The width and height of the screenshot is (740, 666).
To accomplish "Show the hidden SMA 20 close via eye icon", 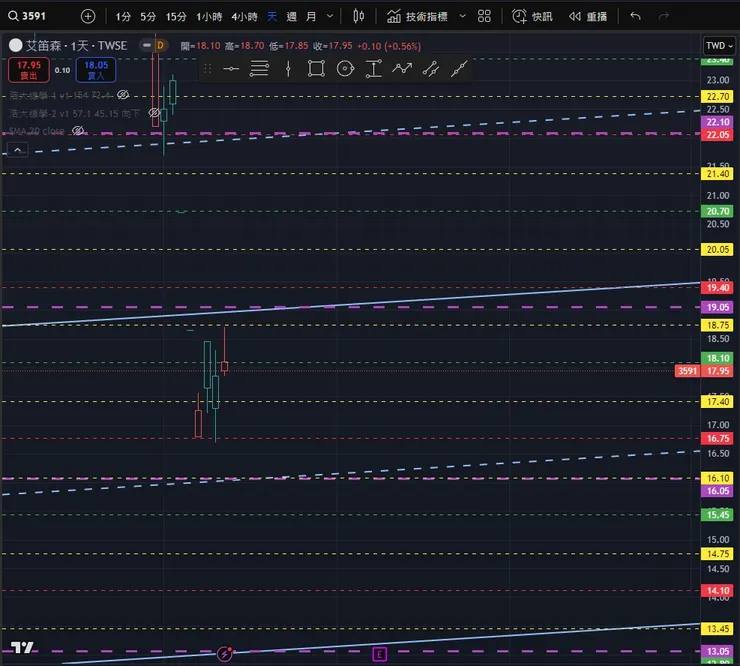I will coord(78,131).
